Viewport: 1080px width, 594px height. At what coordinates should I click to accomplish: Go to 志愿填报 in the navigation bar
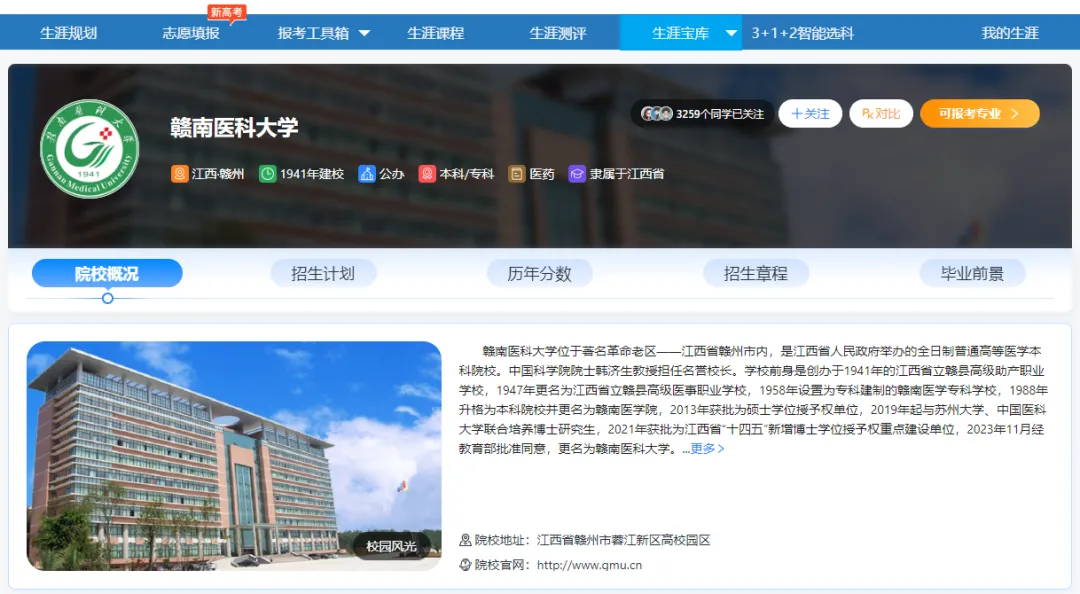(191, 33)
